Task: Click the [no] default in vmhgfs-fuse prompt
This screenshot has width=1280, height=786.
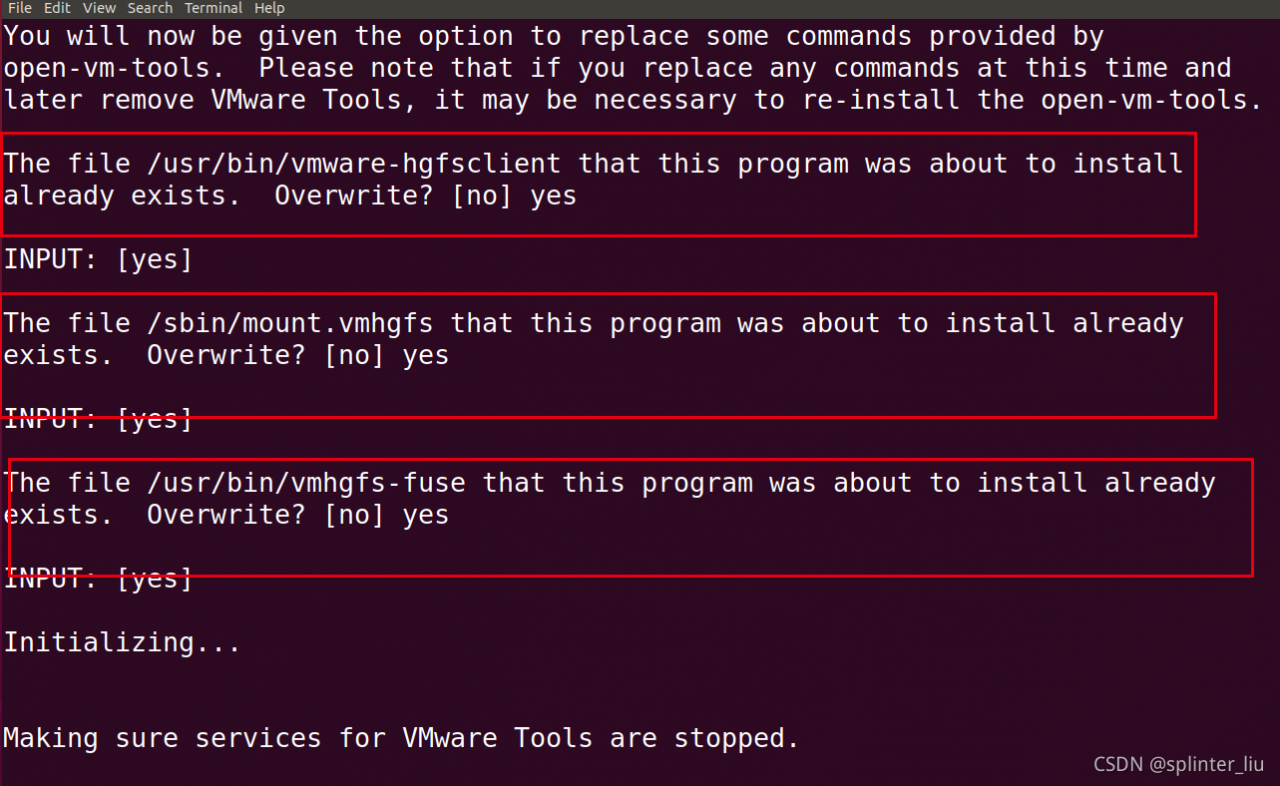Action: (x=354, y=516)
